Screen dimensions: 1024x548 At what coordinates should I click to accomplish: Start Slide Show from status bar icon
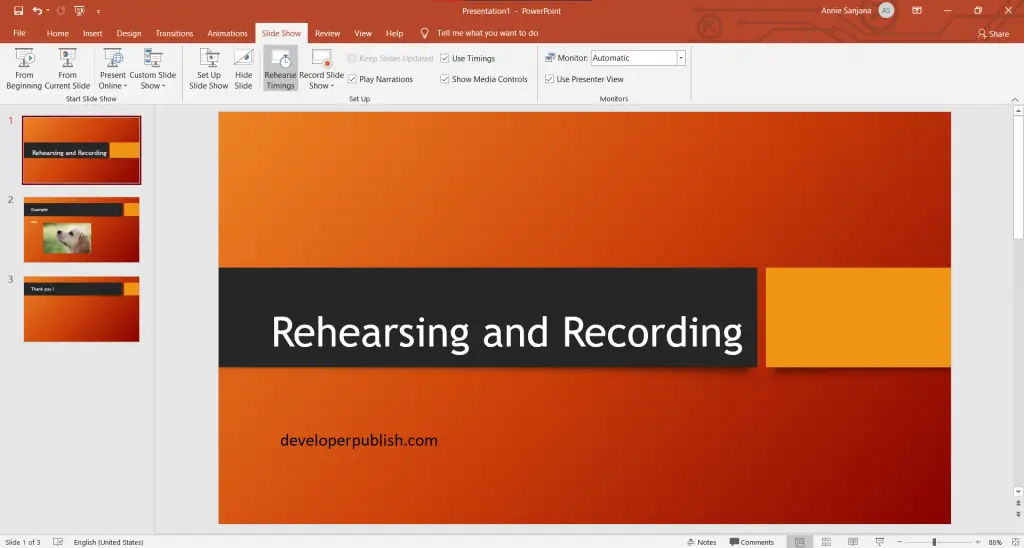(880, 542)
